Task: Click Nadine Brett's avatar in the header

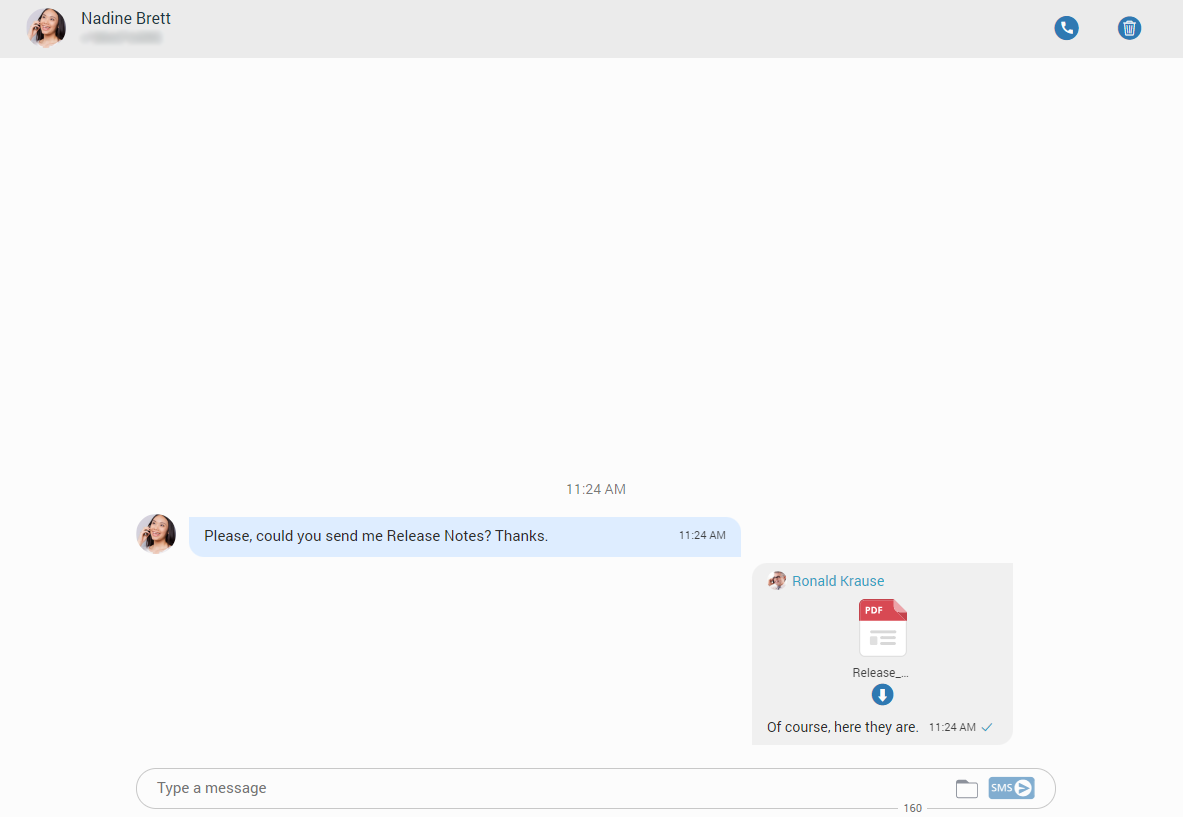Action: pos(46,27)
